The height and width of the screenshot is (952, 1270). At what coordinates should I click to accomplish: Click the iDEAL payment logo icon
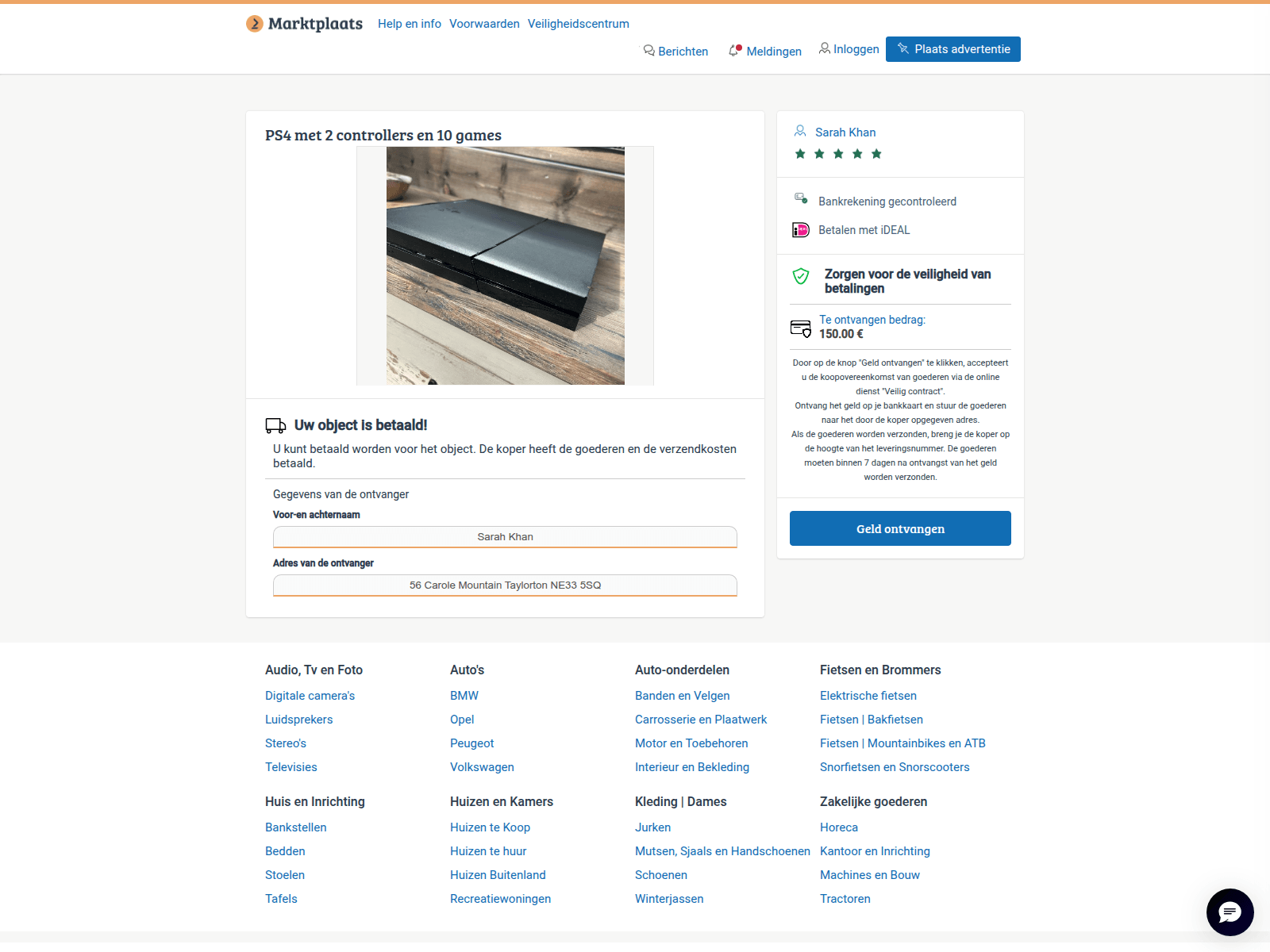[801, 230]
